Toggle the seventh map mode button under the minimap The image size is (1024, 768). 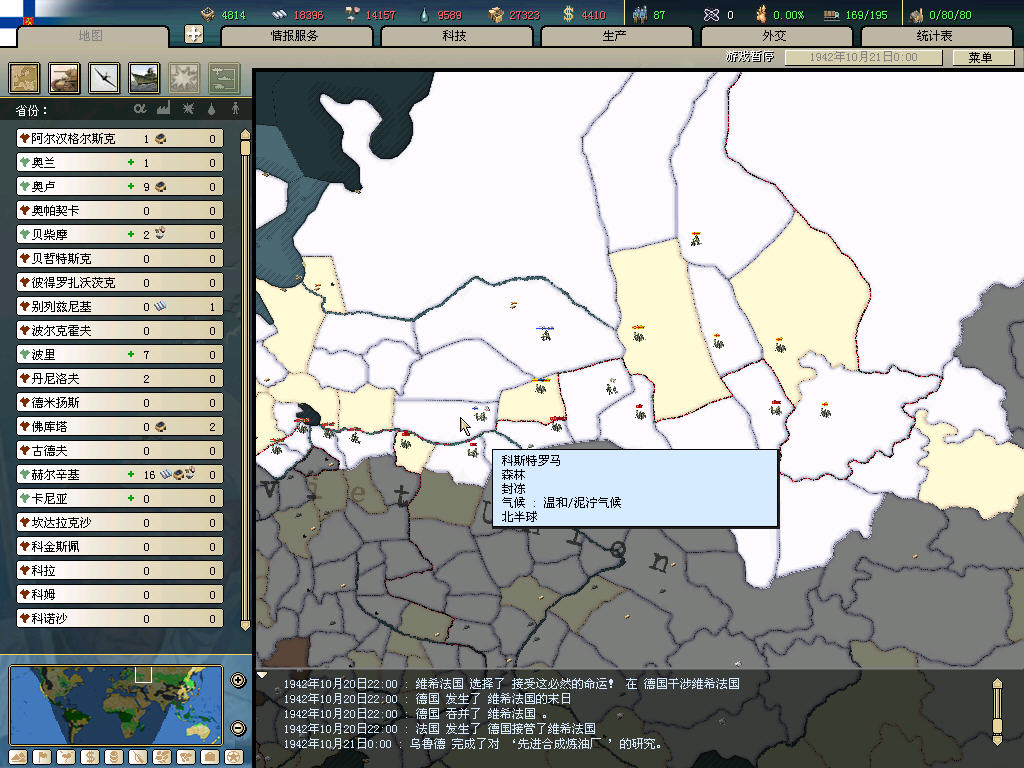click(x=162, y=757)
